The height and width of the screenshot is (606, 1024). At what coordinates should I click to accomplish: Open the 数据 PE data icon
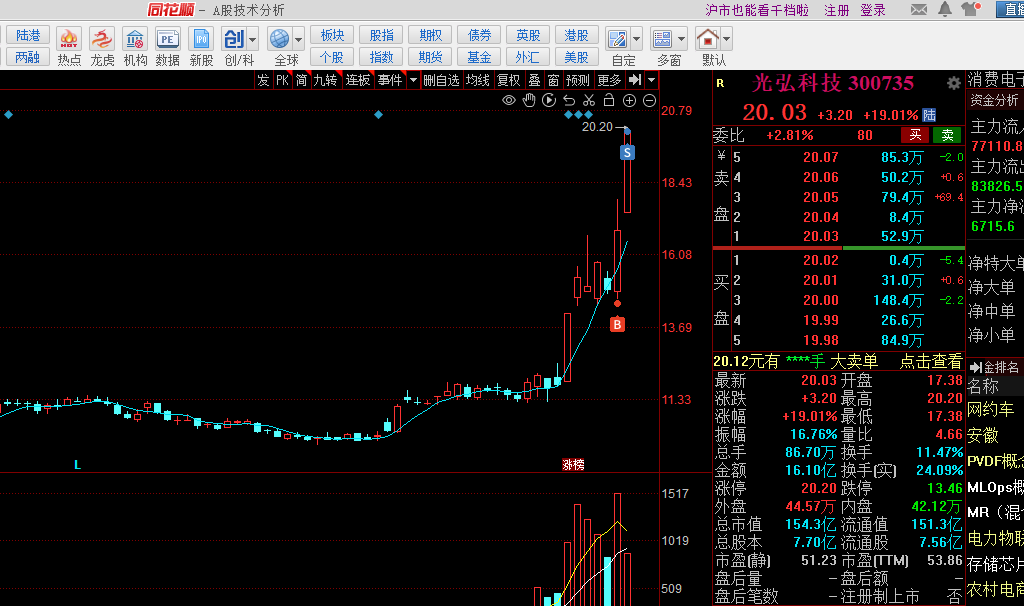(x=167, y=39)
